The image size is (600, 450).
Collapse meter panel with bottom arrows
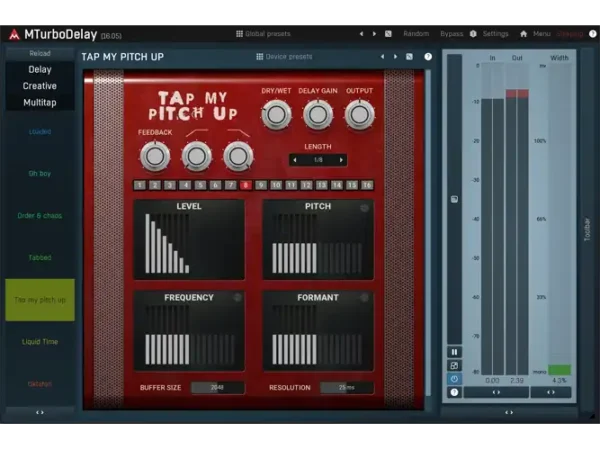[x=509, y=412]
